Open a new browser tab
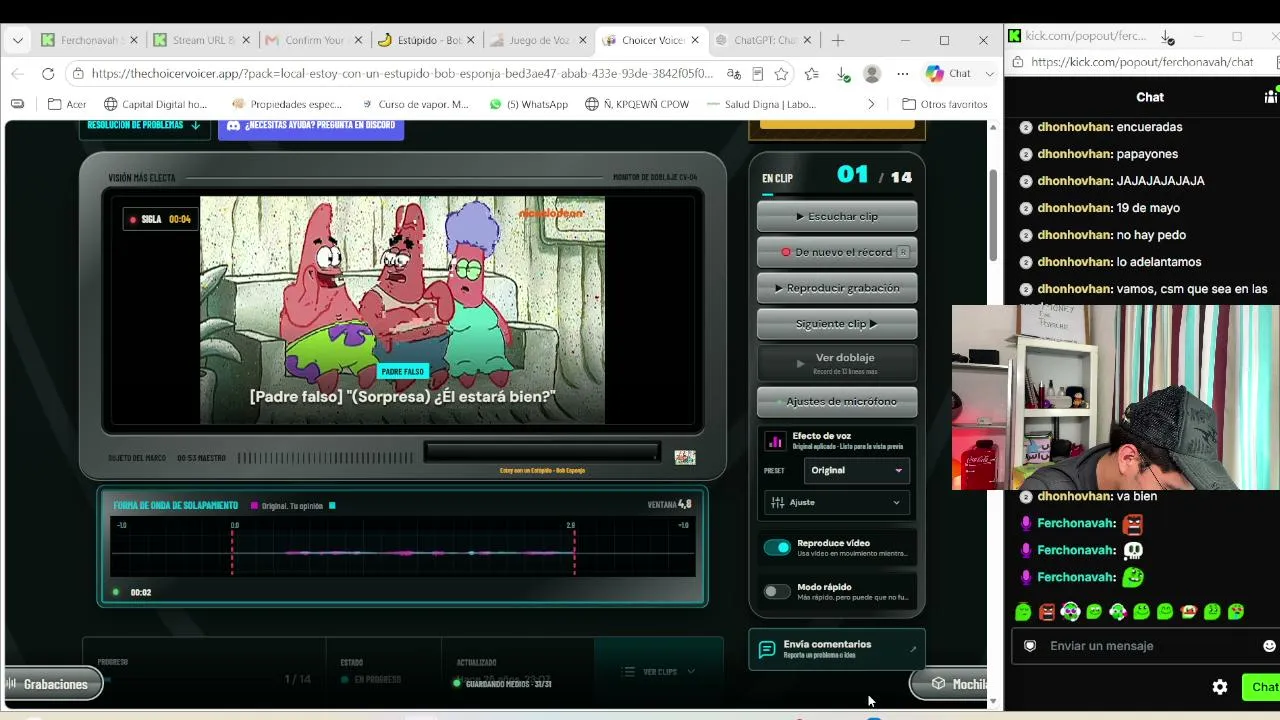This screenshot has width=1280, height=720. point(838,40)
